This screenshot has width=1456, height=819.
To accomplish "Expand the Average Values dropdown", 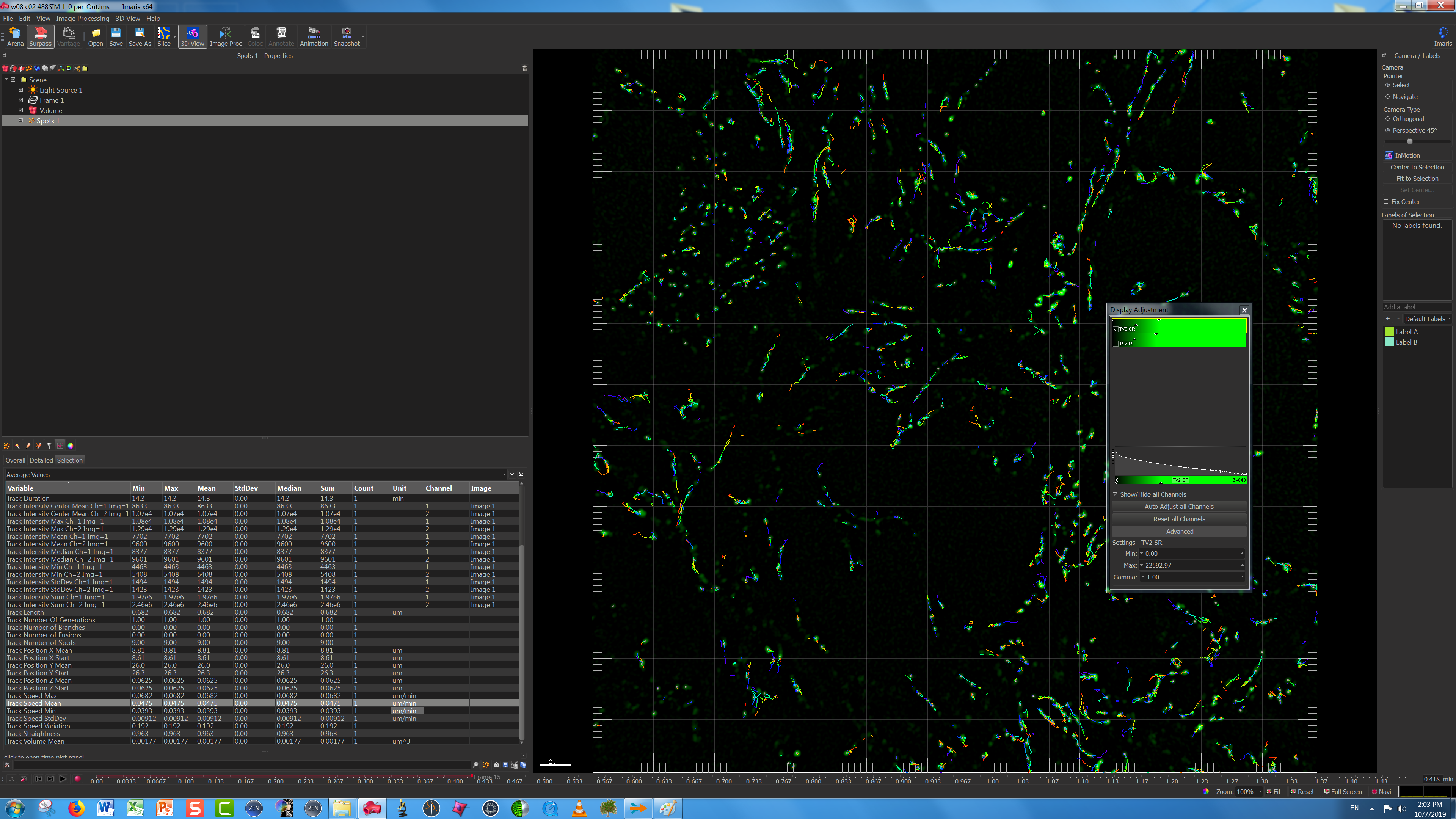I will (x=504, y=475).
